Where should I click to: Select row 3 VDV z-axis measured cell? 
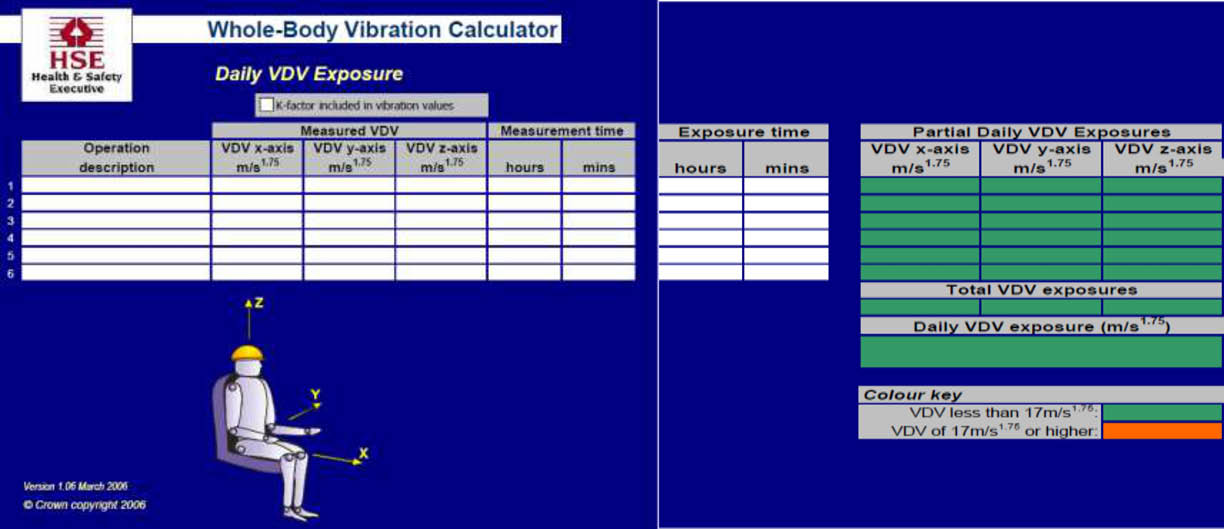tap(441, 221)
